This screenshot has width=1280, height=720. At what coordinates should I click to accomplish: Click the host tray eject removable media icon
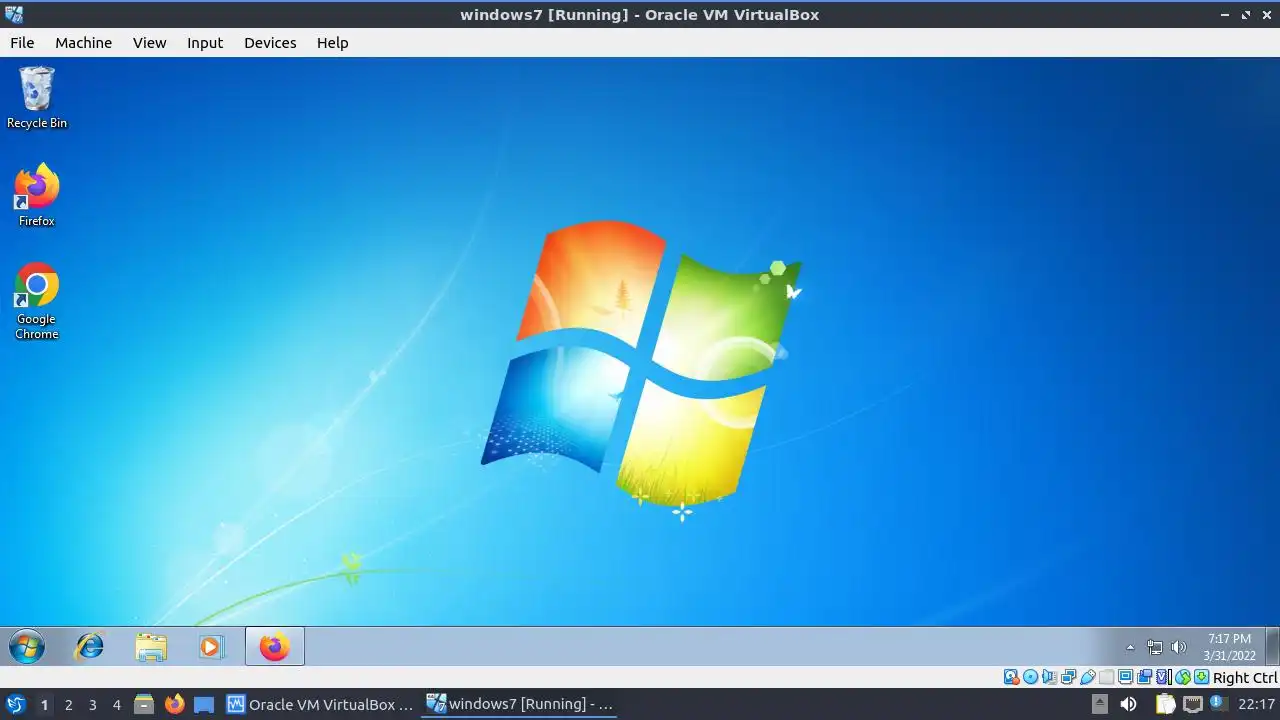(x=1100, y=704)
